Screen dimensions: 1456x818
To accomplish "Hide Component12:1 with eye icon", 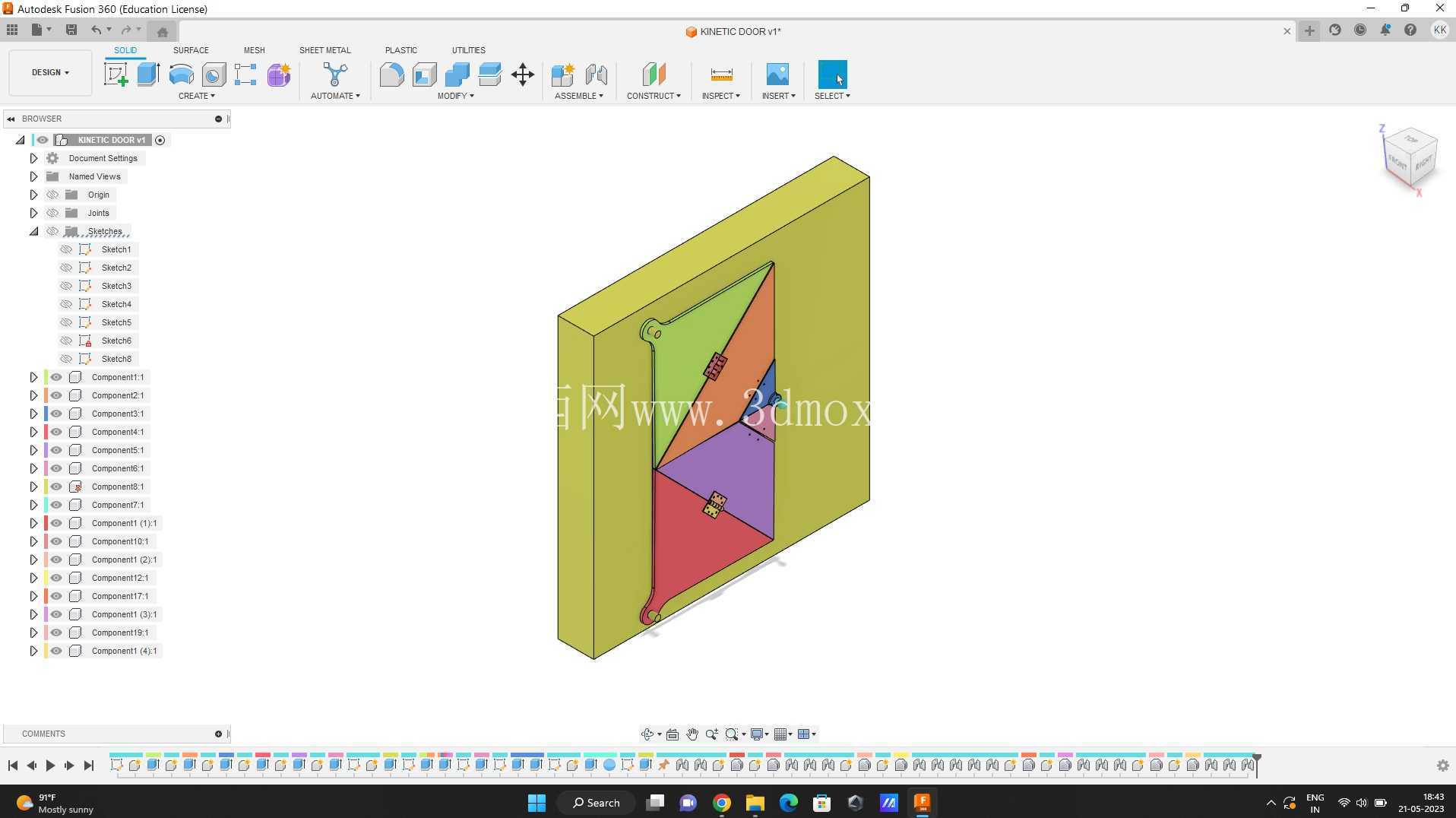I will (56, 578).
